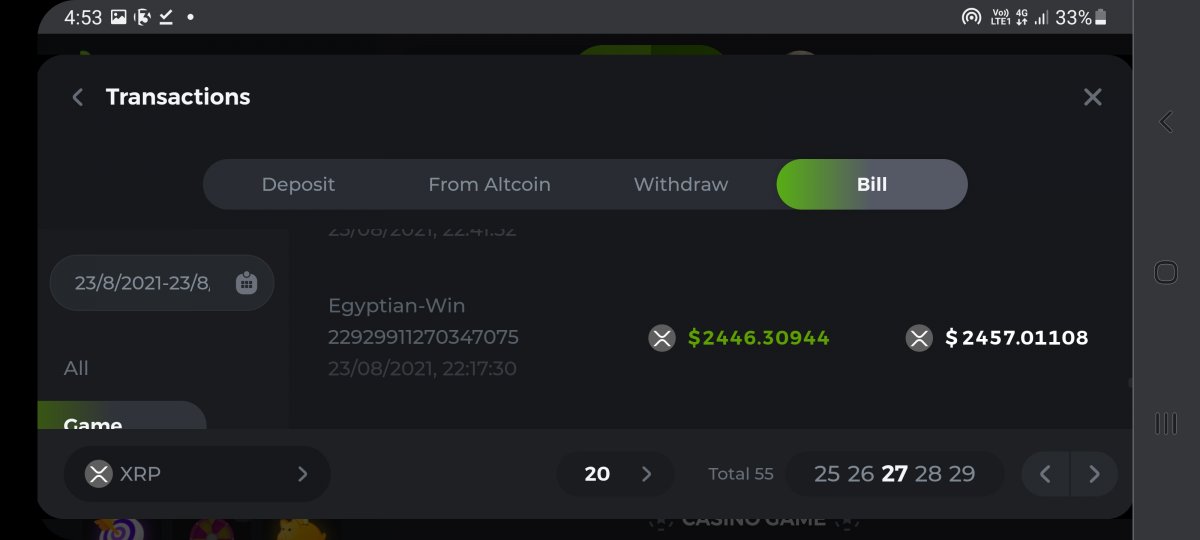Go back from Transactions screen

(x=78, y=97)
